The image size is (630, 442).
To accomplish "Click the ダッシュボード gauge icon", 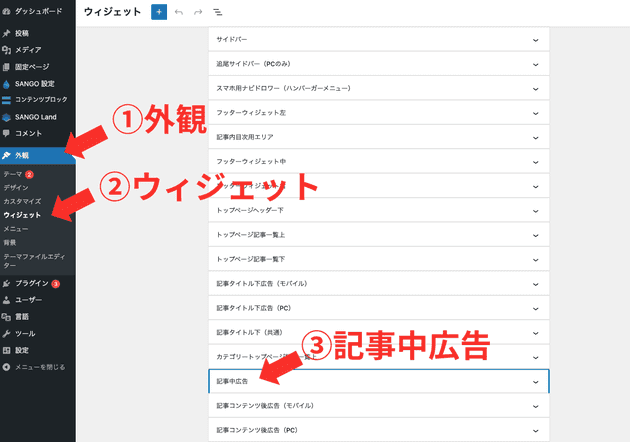I will (x=6, y=12).
